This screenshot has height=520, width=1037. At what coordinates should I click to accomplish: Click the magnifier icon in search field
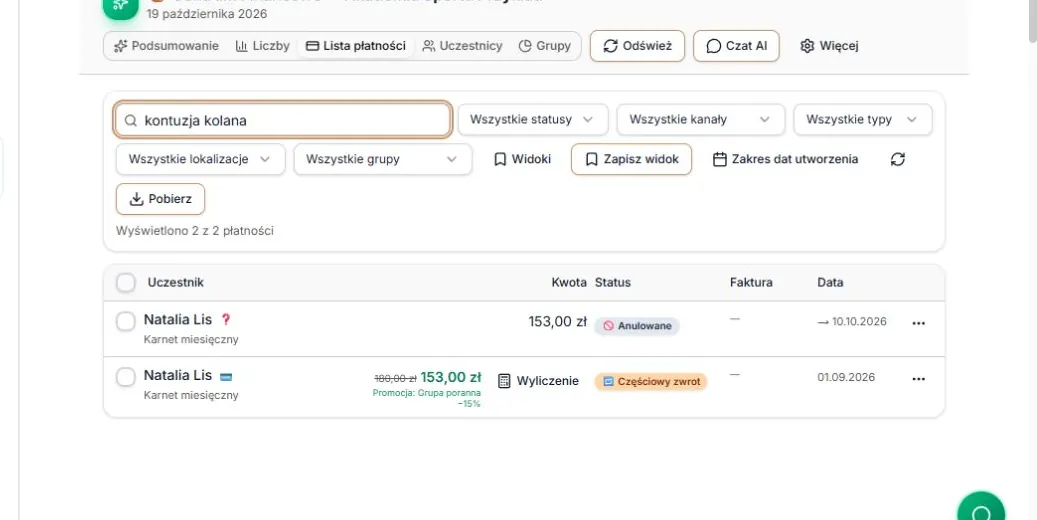pos(131,120)
